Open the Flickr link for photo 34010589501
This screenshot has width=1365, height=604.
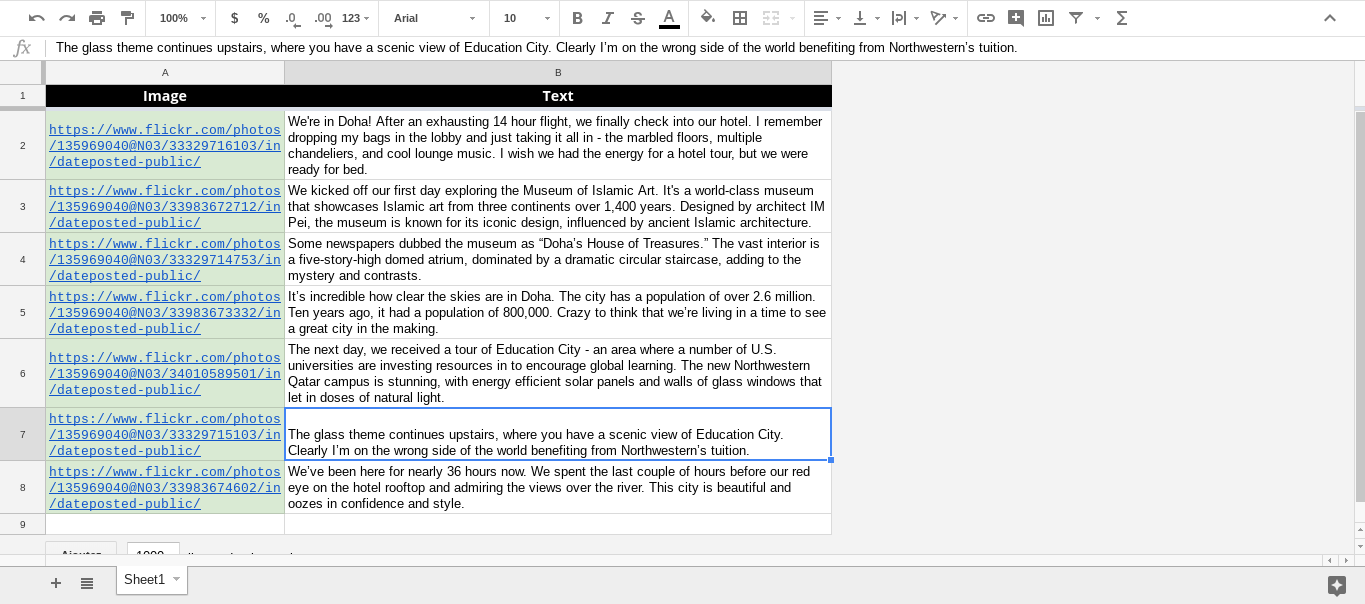coord(165,374)
